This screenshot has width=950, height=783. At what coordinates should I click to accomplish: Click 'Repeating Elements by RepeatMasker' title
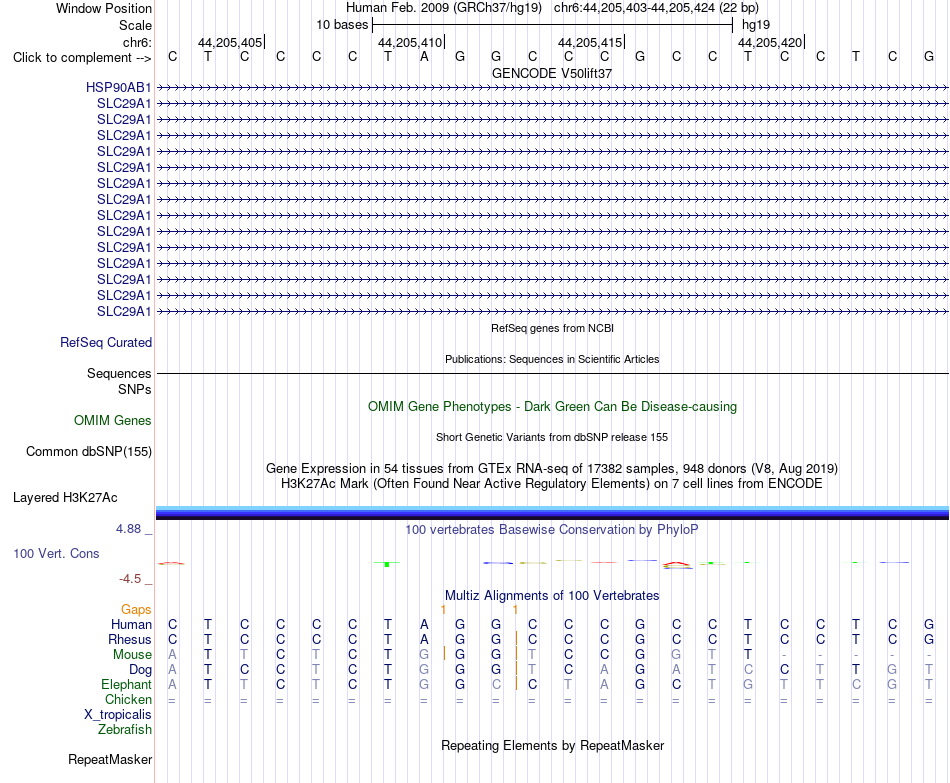click(553, 745)
